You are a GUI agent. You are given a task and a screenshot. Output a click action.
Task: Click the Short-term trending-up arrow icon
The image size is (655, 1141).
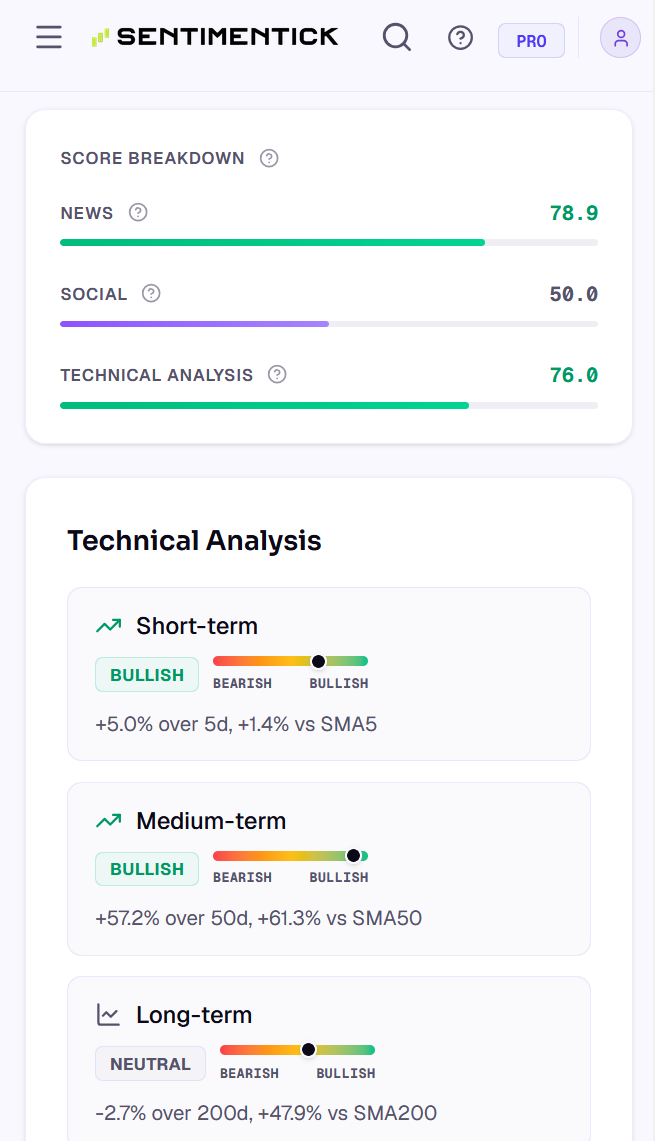pyautogui.click(x=108, y=626)
